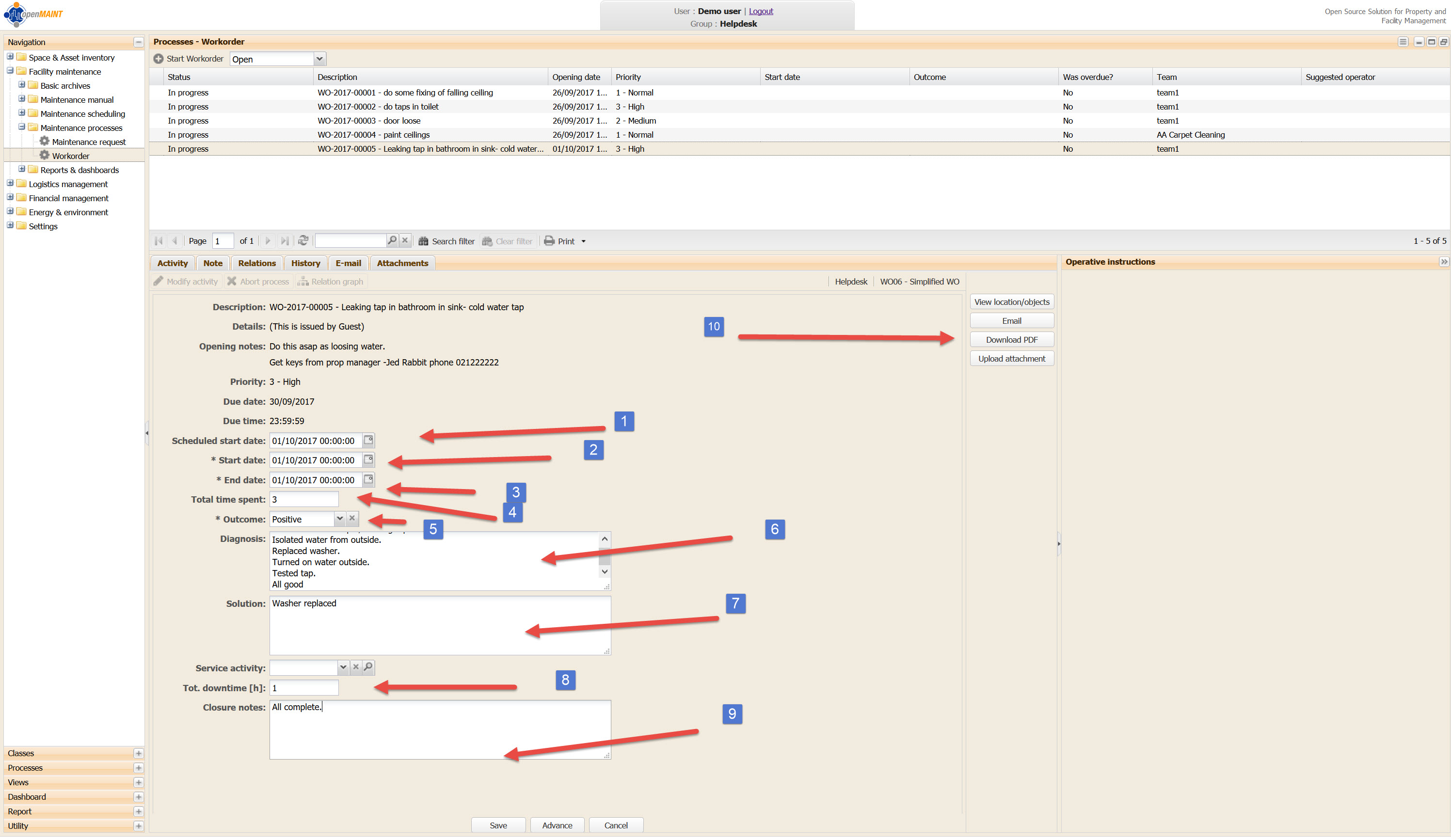
Task: Click the Print icon in grid toolbar
Action: click(x=549, y=241)
